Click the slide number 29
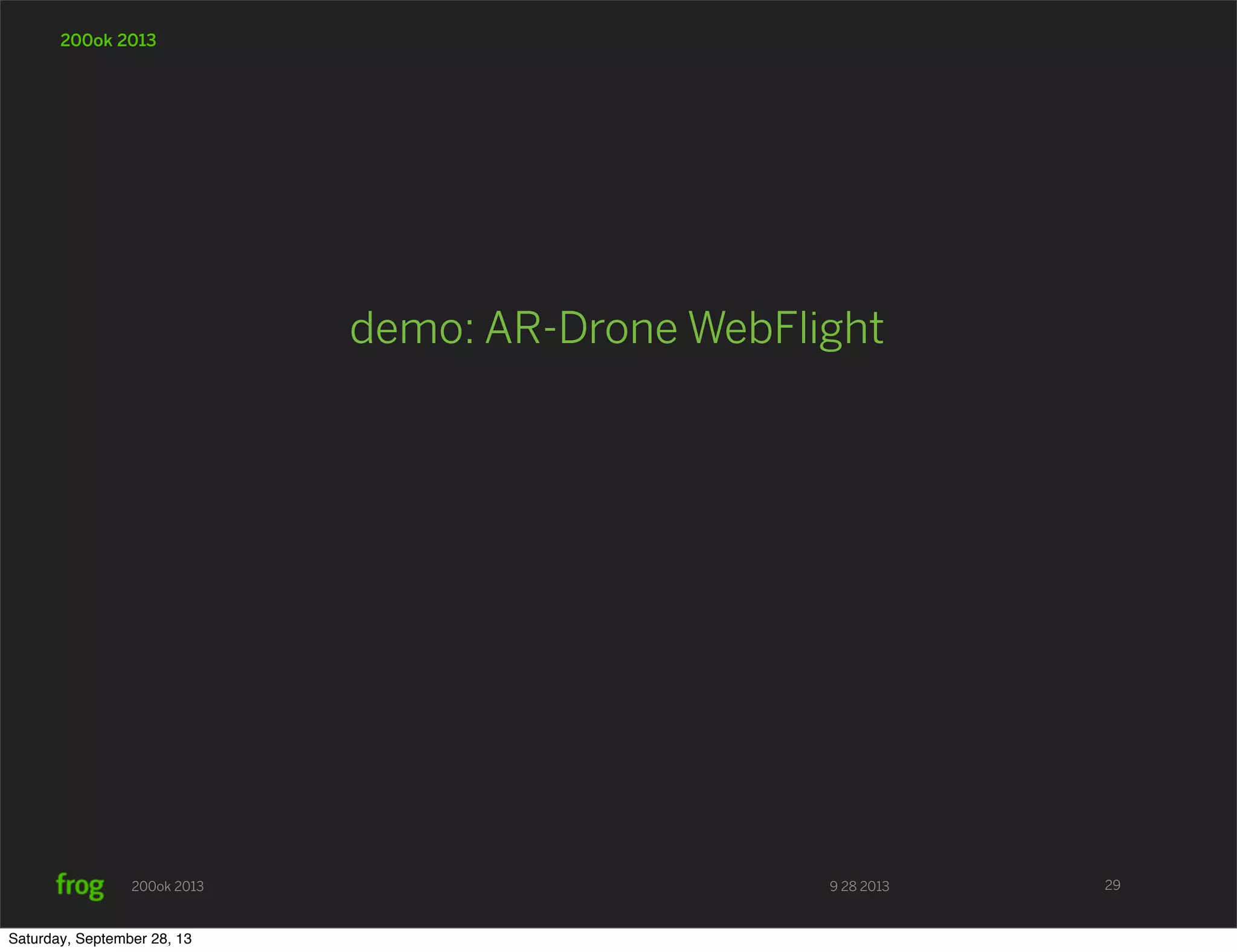 pos(1112,885)
